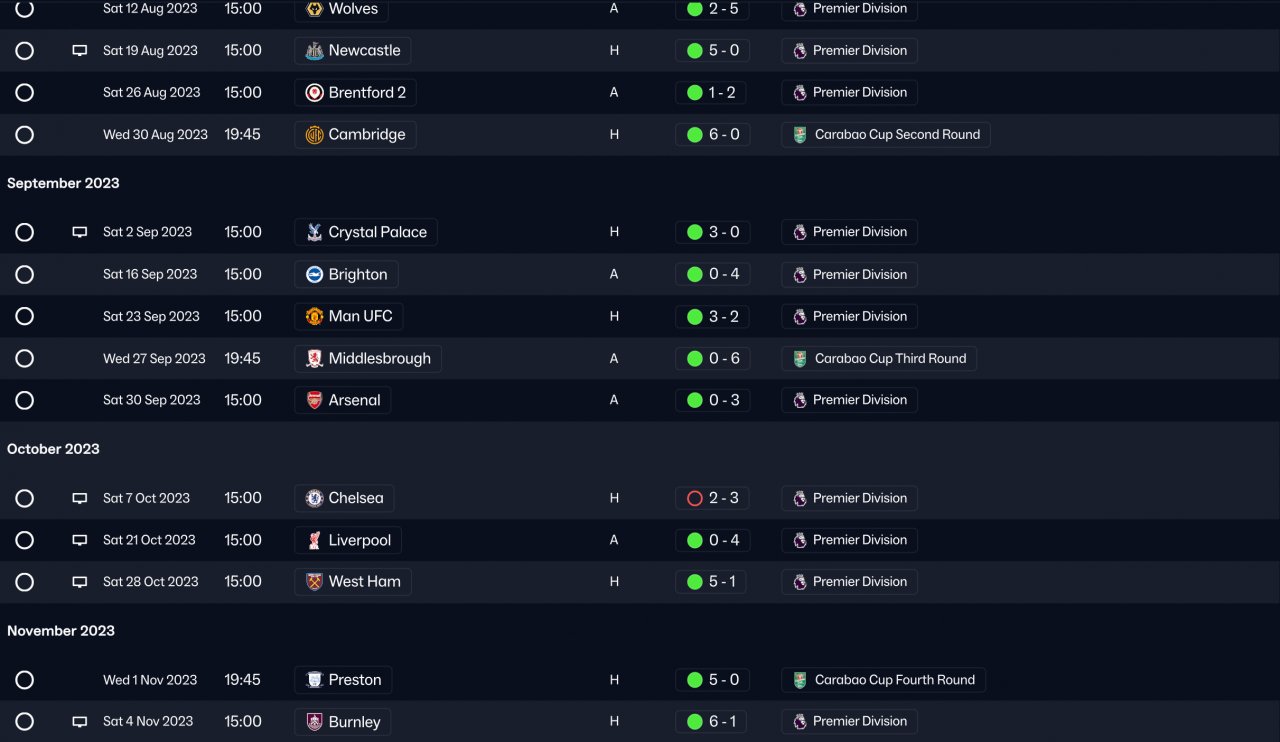The height and width of the screenshot is (742, 1280).
Task: Click the October 2023 month header
Action: point(53,449)
